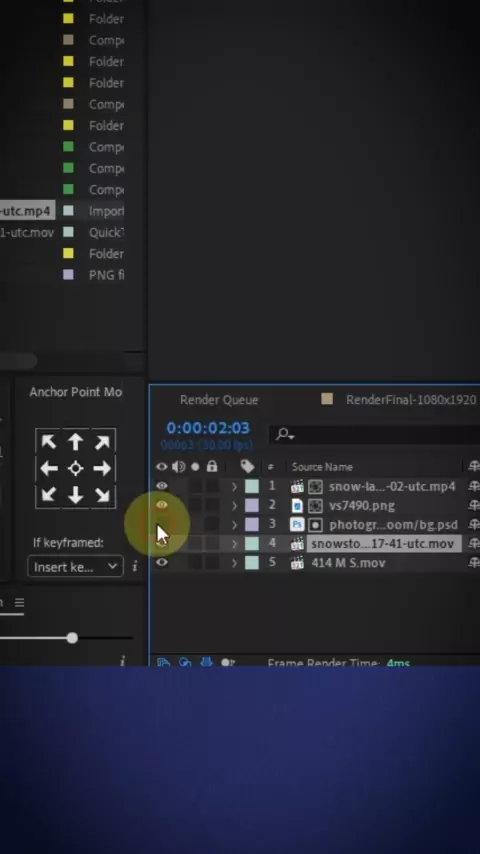Open the RenderFinal-1080x1920 composition tab

pos(411,400)
